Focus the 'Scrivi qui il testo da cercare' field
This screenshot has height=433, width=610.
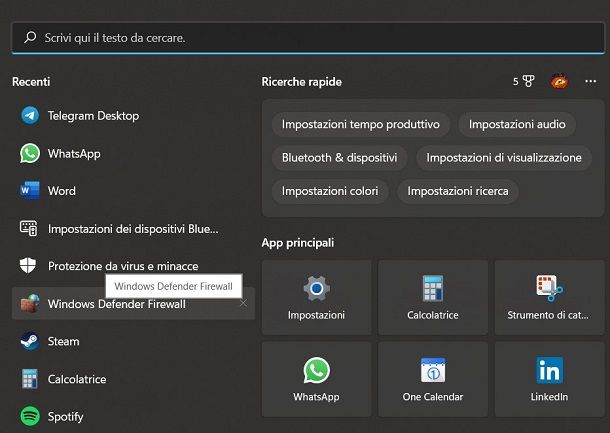click(x=308, y=38)
